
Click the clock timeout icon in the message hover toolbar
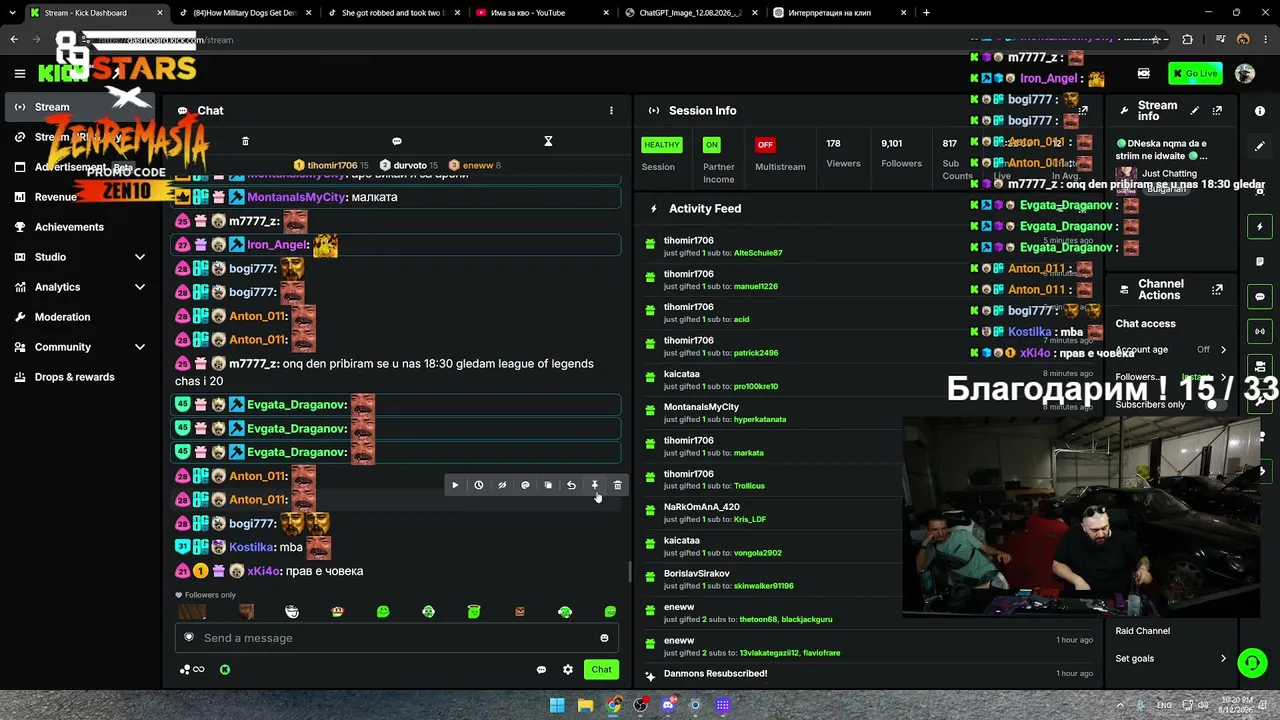coord(479,485)
